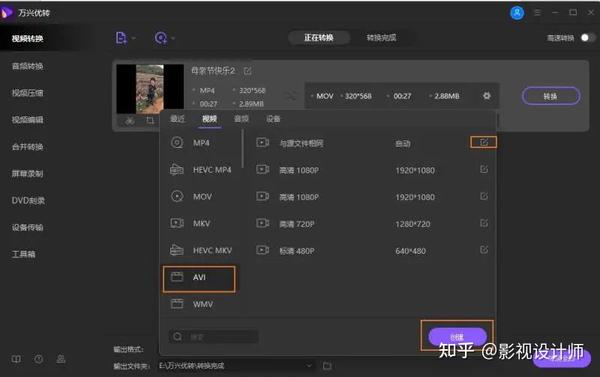Select AVI format in the list
The image size is (600, 377).
point(199,279)
